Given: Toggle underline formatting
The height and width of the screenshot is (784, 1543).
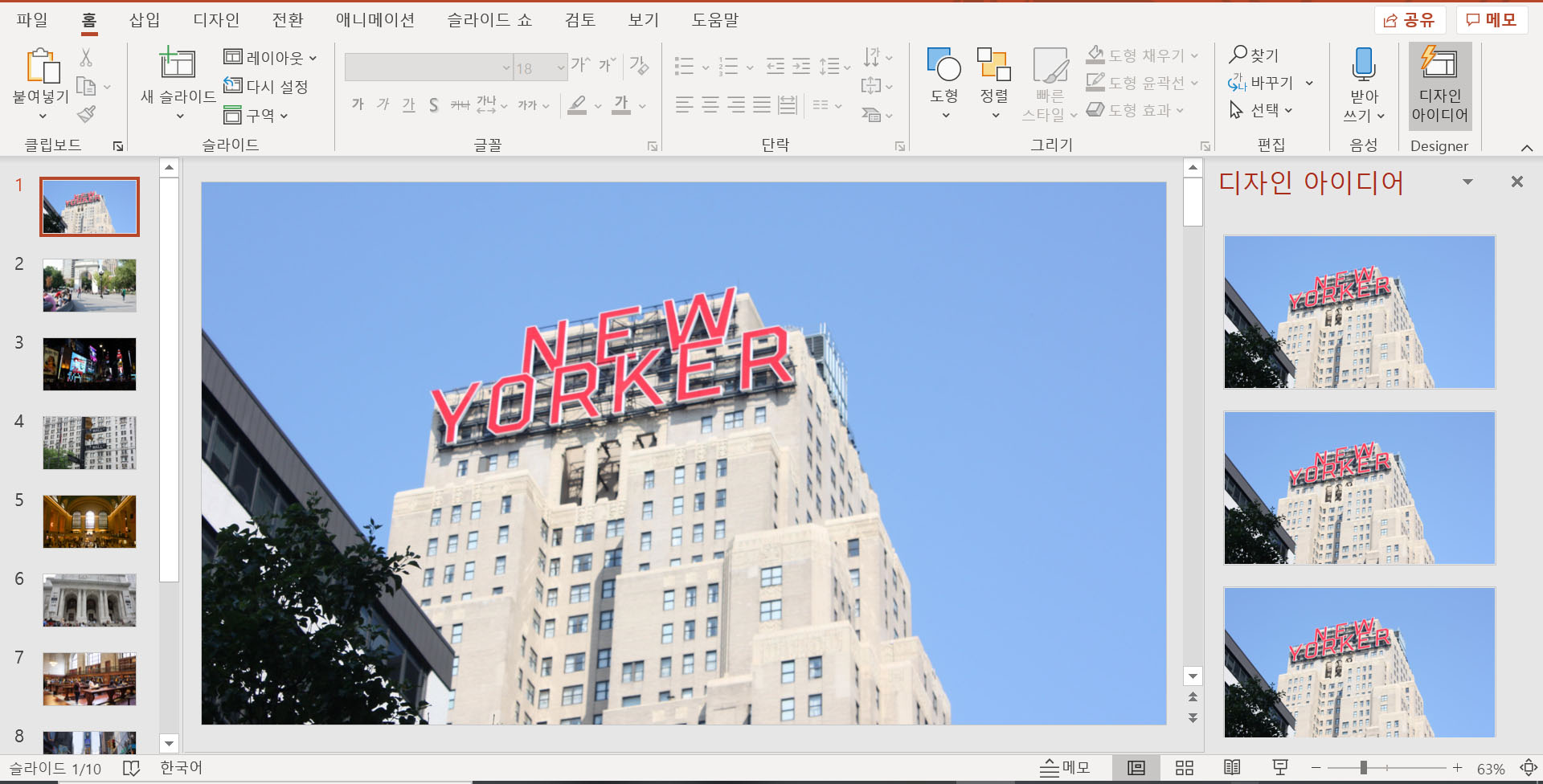Looking at the screenshot, I should (x=409, y=104).
